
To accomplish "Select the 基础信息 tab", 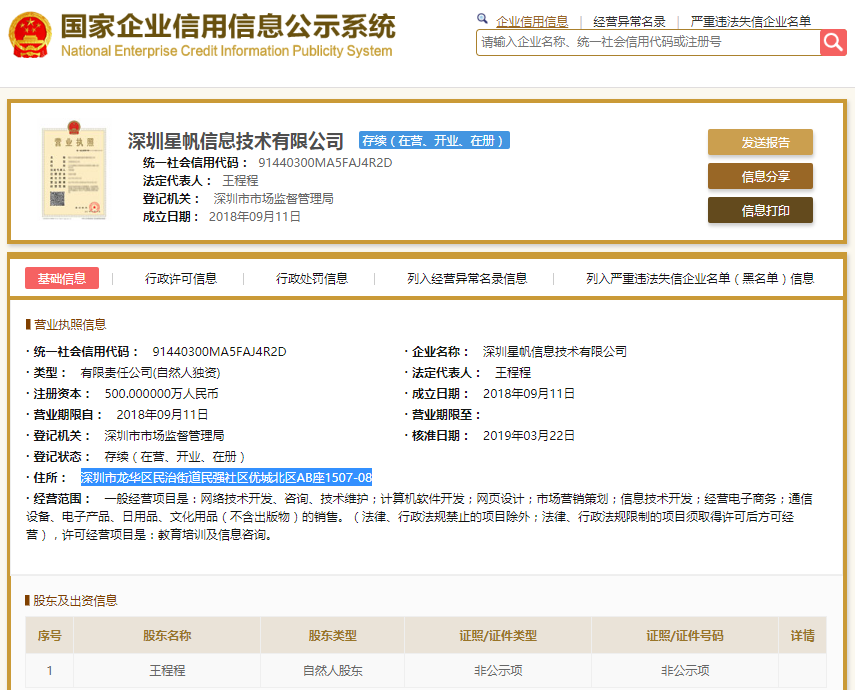I will coord(63,278).
